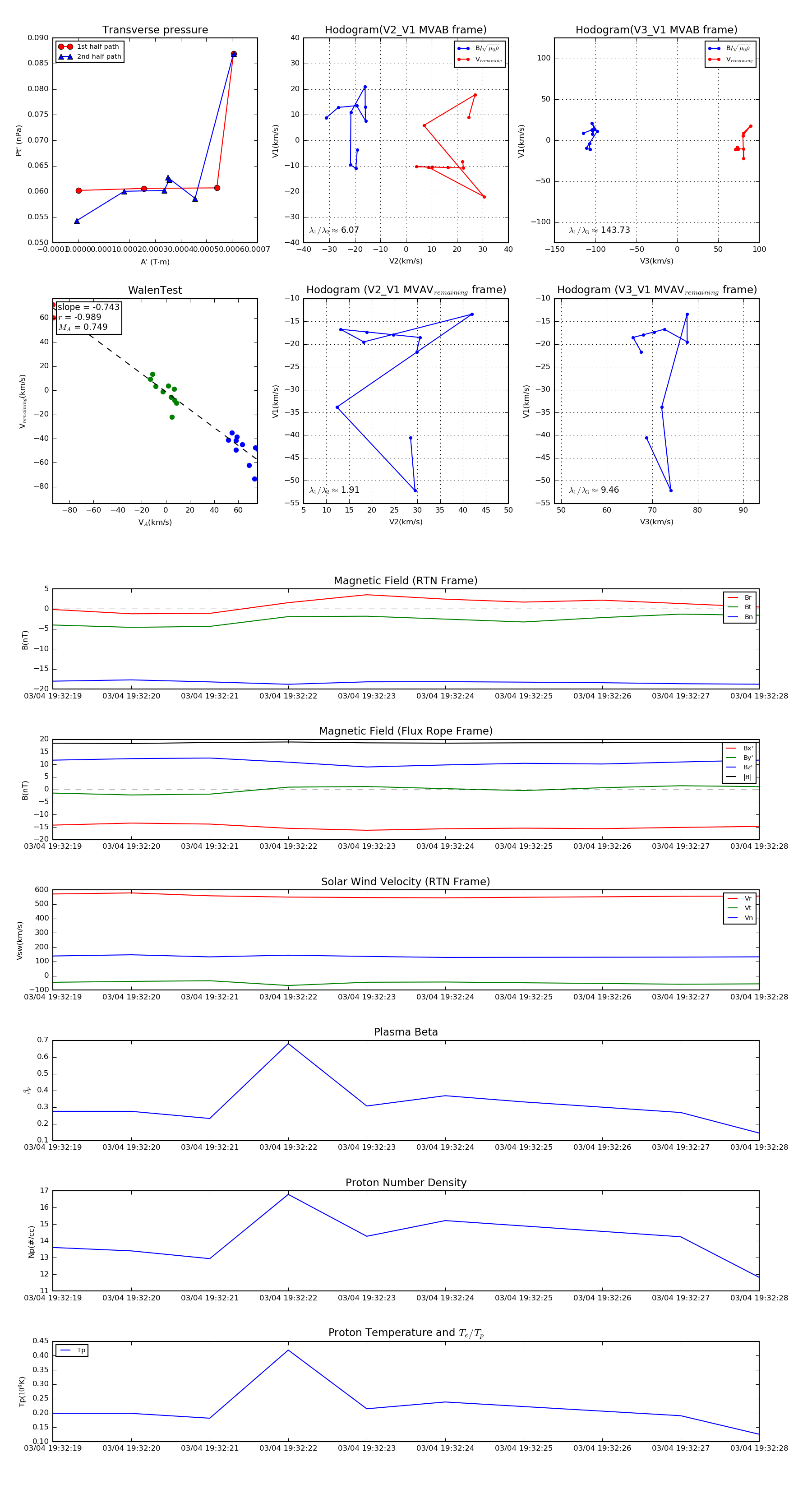Click the 'Br' legend entry
The image size is (812, 1489).
point(740,598)
